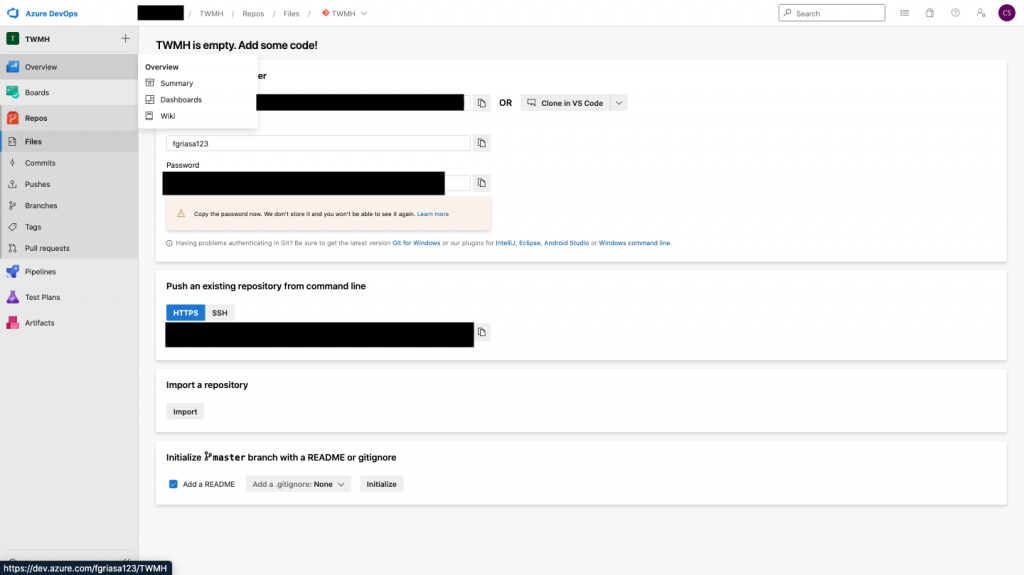The height and width of the screenshot is (575, 1024).
Task: Open Test Plans in the sidebar
Action: [69, 297]
